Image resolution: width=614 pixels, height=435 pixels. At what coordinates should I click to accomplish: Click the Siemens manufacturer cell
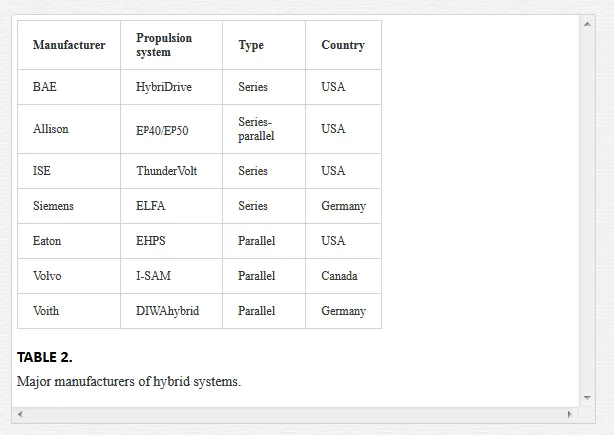point(69,206)
